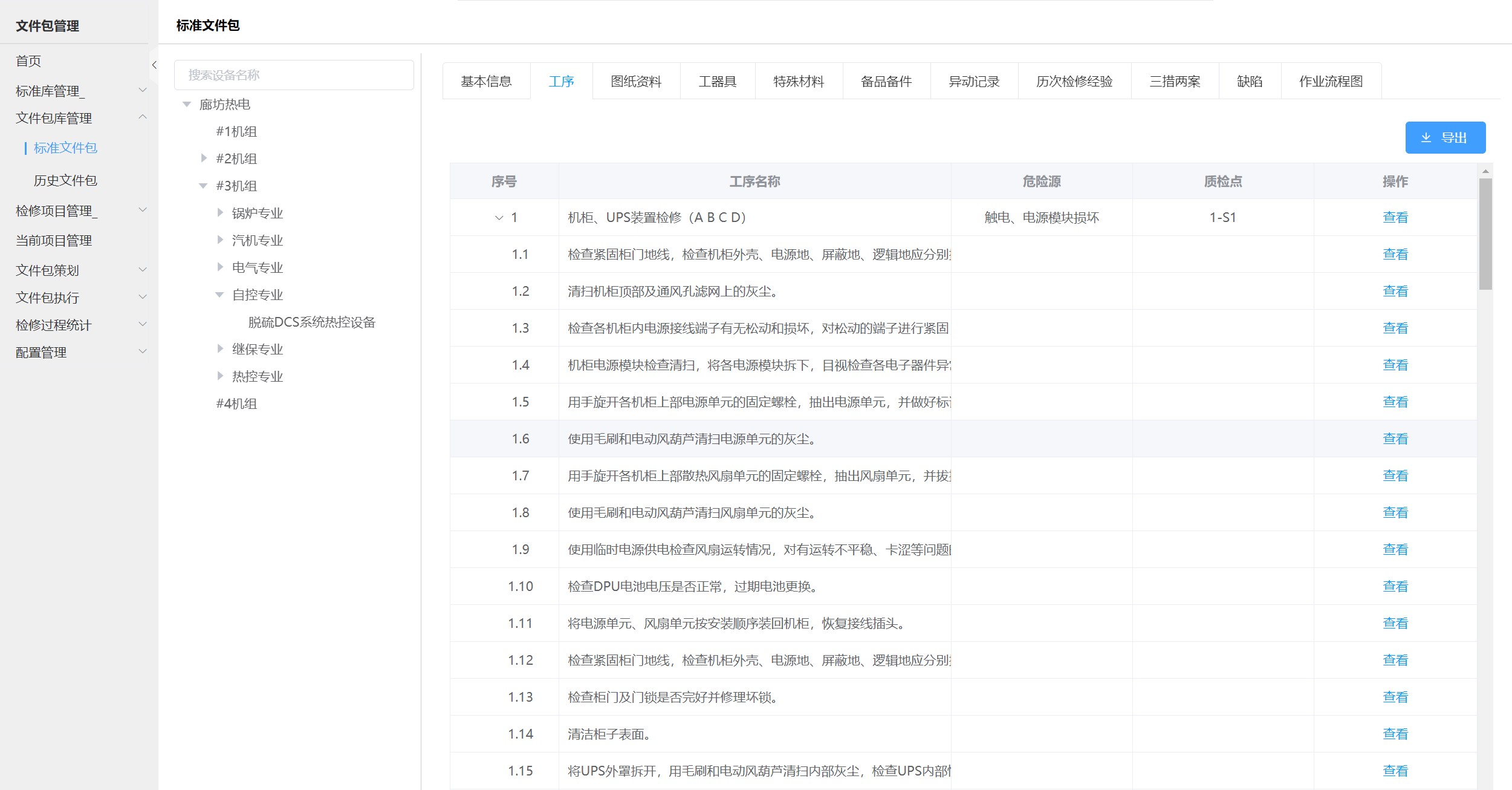The width and height of the screenshot is (1512, 790).
Task: Open the 备品备件 tab
Action: click(886, 81)
